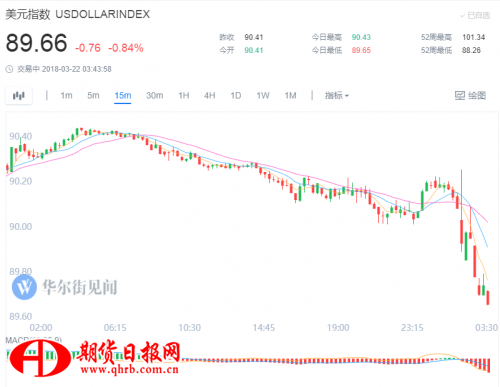Screen dimensions: 500x387
Task: Click the 90.40 price axis label
Action: (21, 136)
